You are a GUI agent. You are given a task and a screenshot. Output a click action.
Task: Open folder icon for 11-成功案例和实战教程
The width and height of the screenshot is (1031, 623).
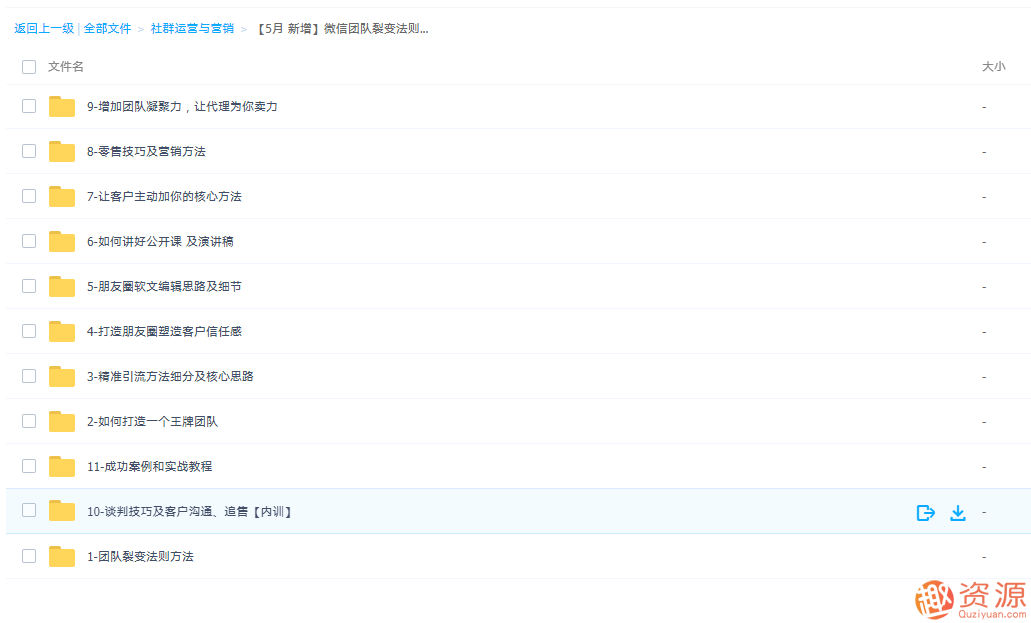point(62,466)
